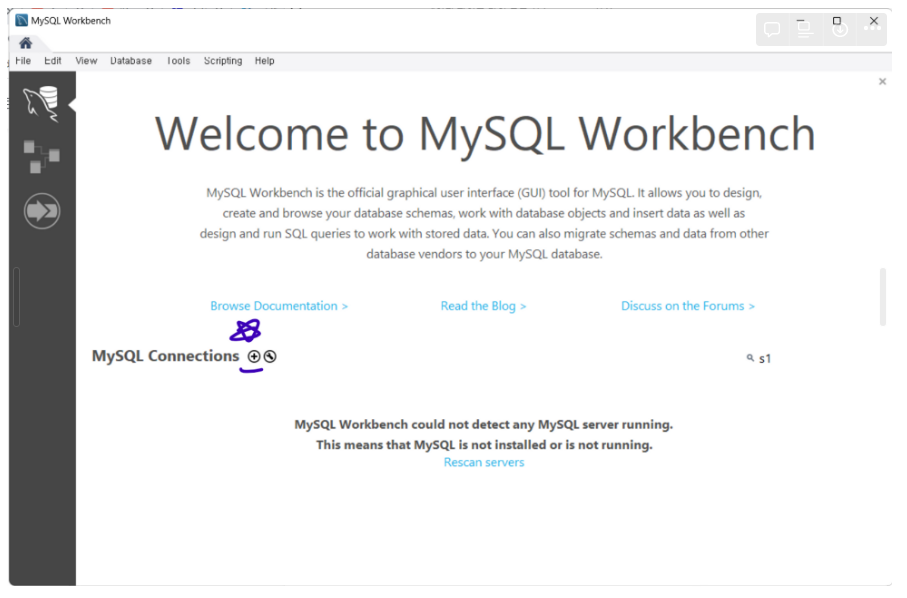The height and width of the screenshot is (598, 907).
Task: Open the Scripting menu
Action: (x=223, y=61)
